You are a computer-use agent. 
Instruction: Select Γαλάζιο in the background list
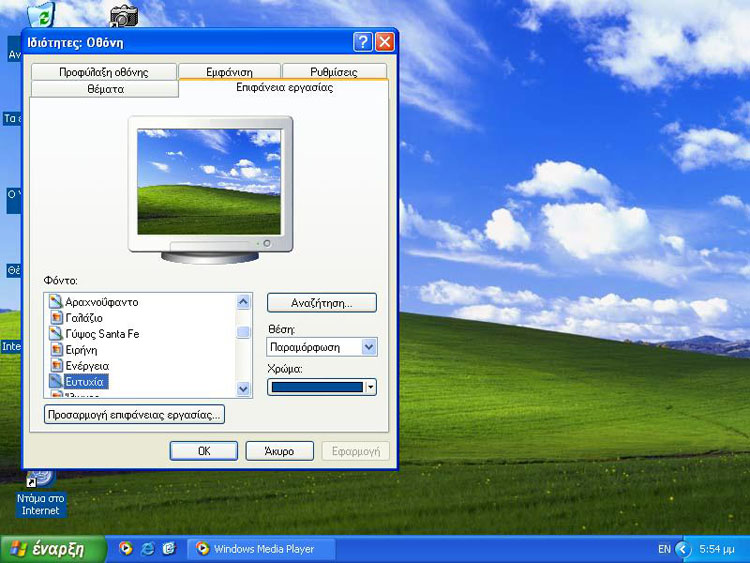84,318
